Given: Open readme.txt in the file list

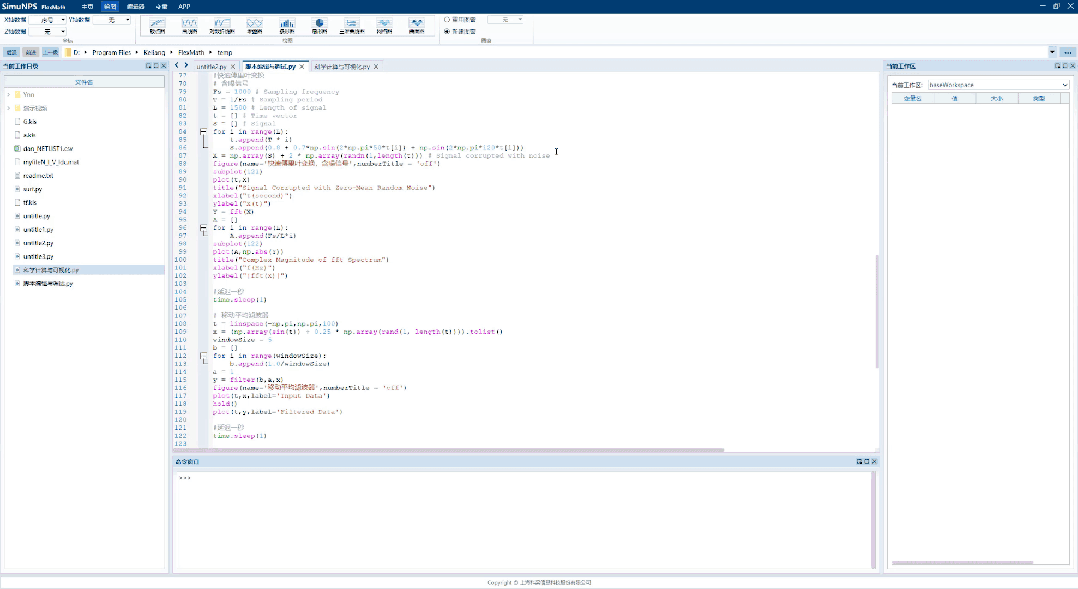Looking at the screenshot, I should [38, 174].
